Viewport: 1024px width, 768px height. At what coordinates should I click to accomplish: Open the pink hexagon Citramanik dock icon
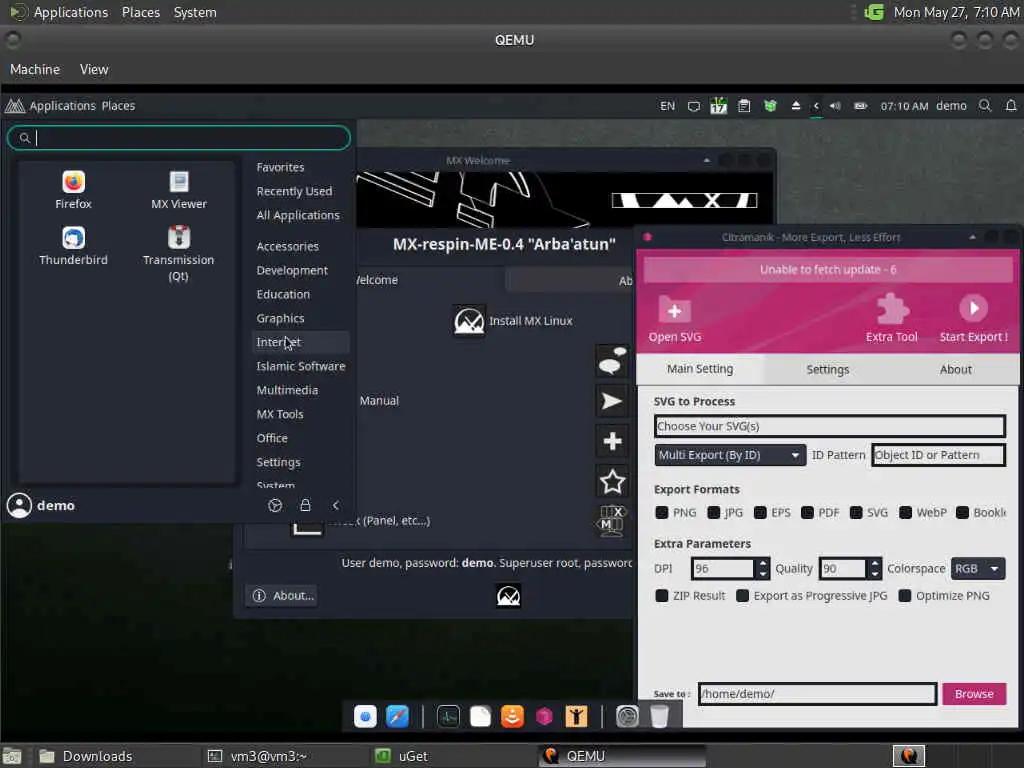coord(544,716)
